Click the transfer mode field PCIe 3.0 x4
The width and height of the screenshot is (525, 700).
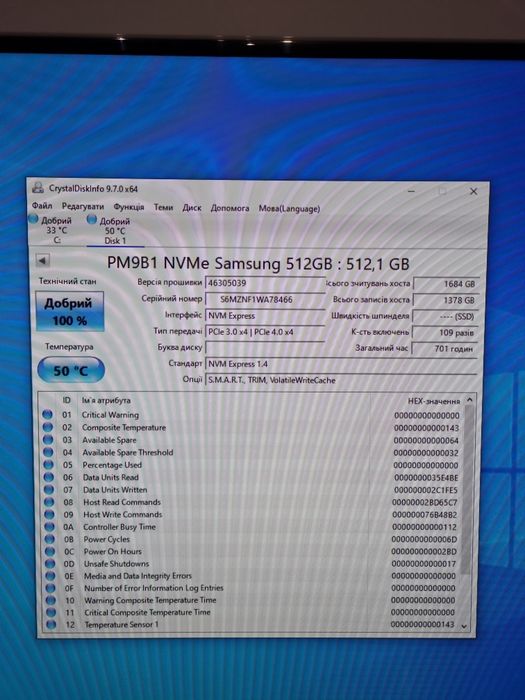click(265, 332)
